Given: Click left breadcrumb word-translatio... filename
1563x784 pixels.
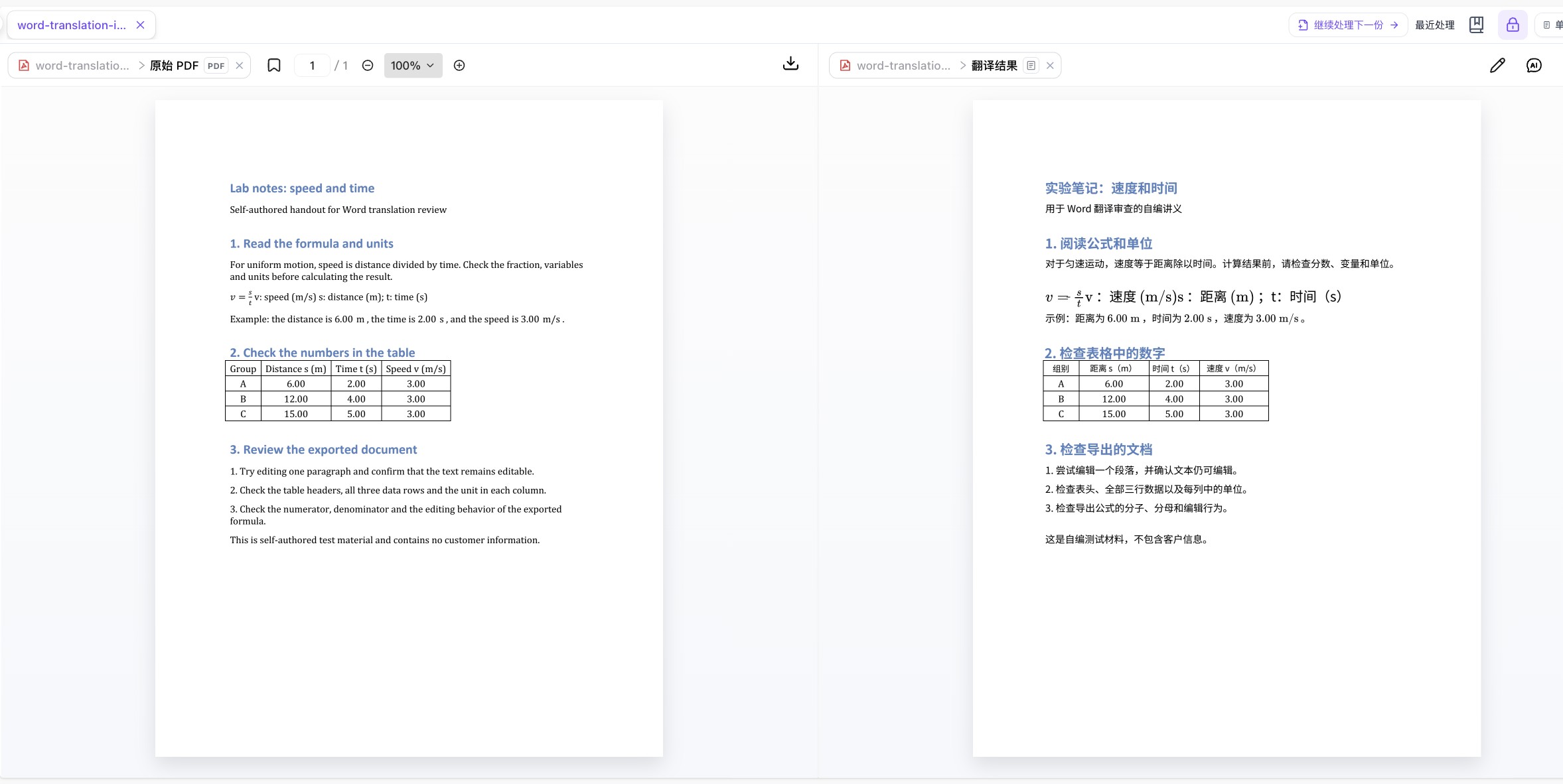Looking at the screenshot, I should 82,66.
